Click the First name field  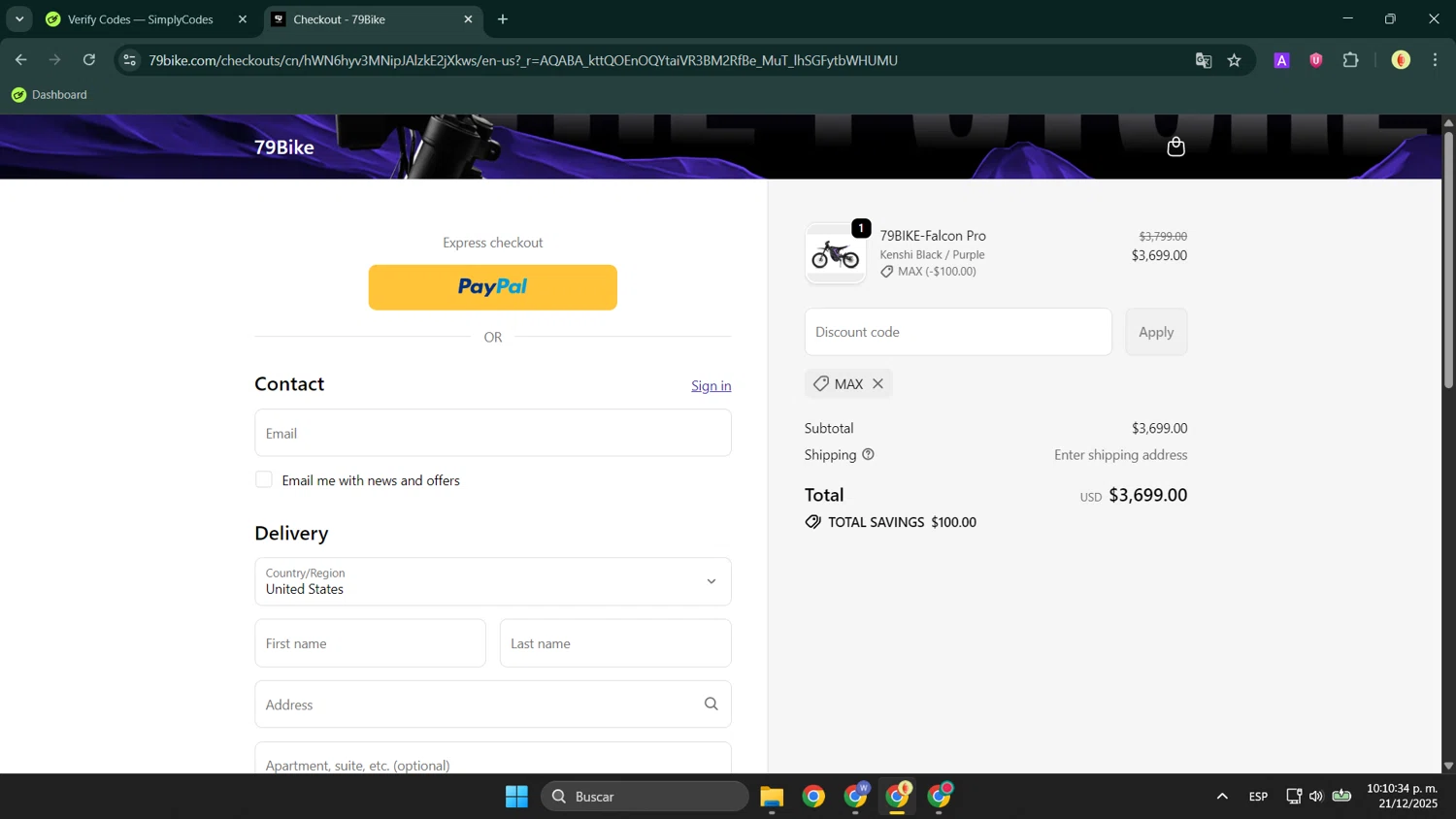click(370, 643)
